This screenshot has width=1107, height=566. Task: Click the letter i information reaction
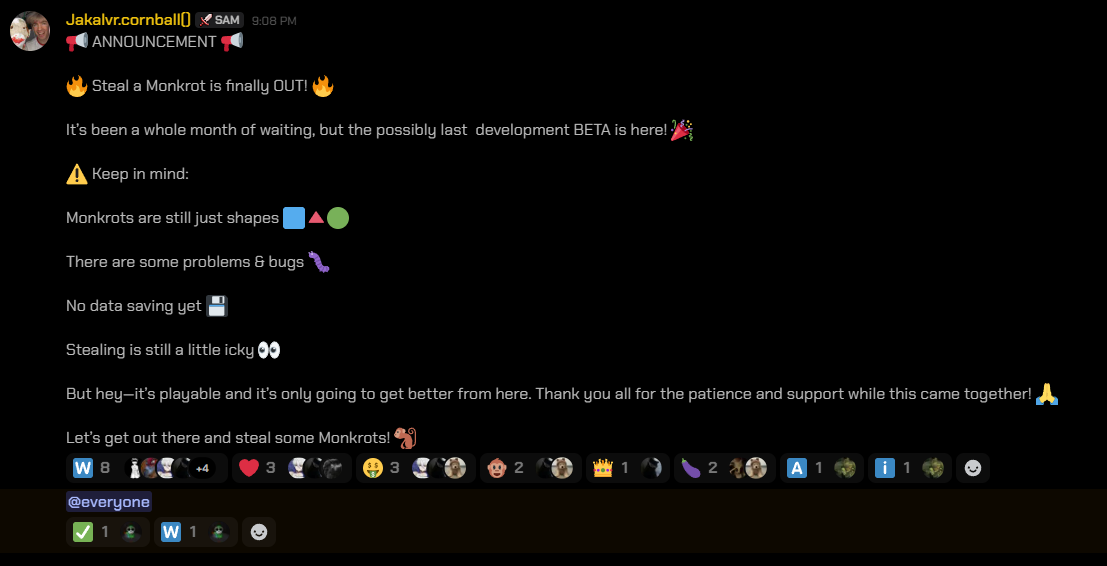pyautogui.click(x=909, y=468)
